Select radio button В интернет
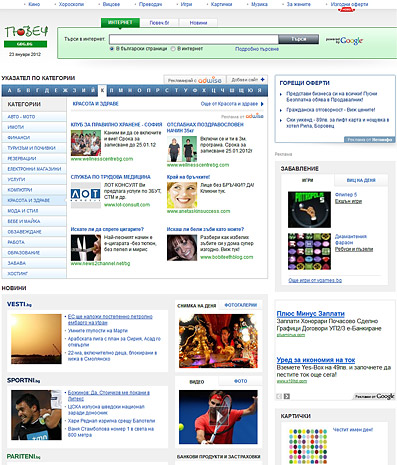The image size is (397, 465). [173, 49]
